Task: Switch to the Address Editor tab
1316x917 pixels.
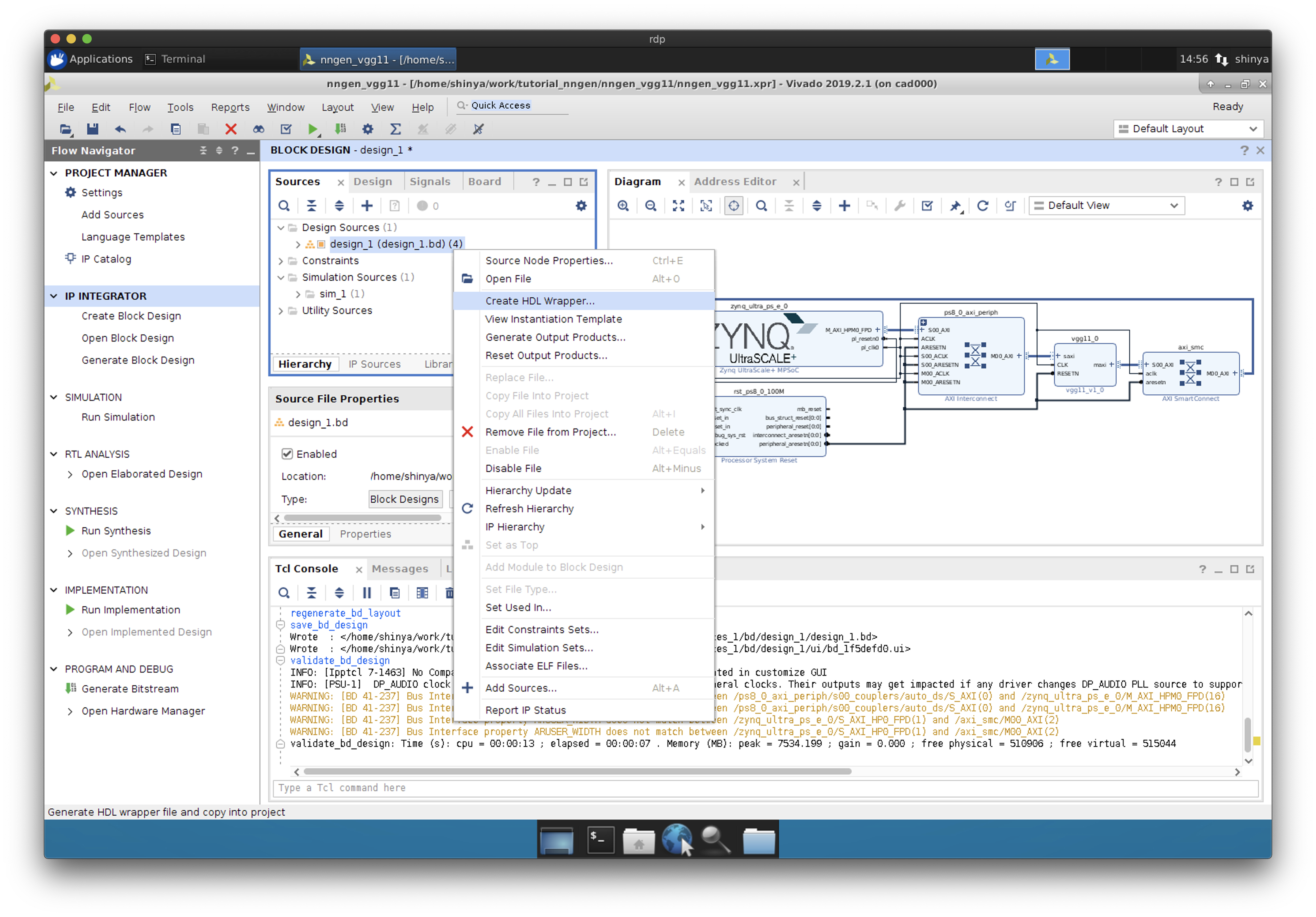Action: click(x=735, y=181)
